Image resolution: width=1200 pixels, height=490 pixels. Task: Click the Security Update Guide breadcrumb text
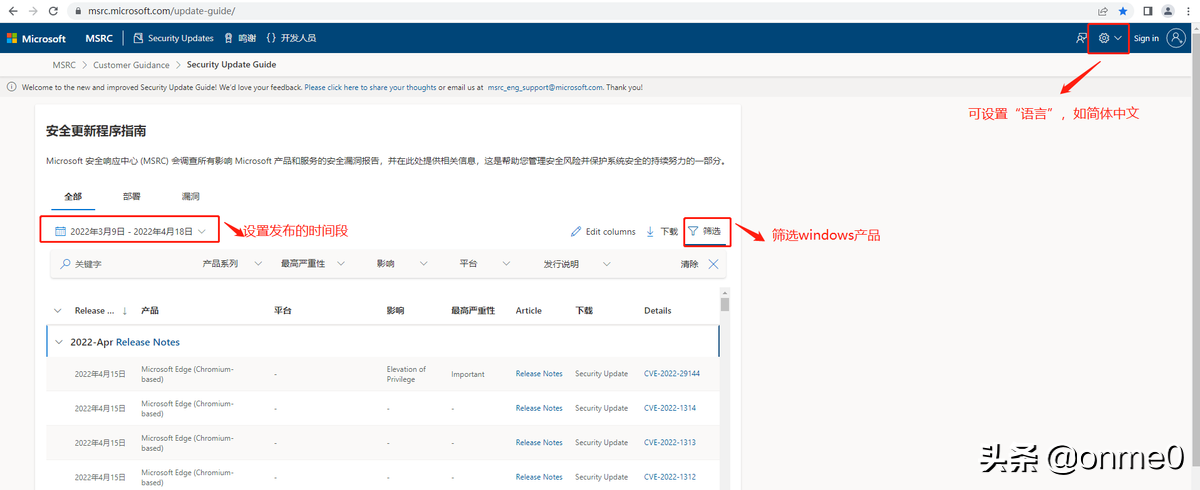tap(231, 65)
